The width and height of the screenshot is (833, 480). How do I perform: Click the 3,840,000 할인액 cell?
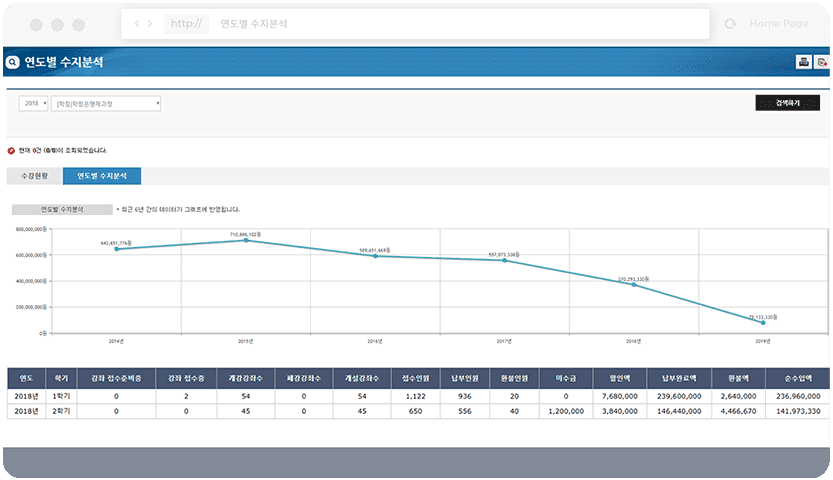620,411
